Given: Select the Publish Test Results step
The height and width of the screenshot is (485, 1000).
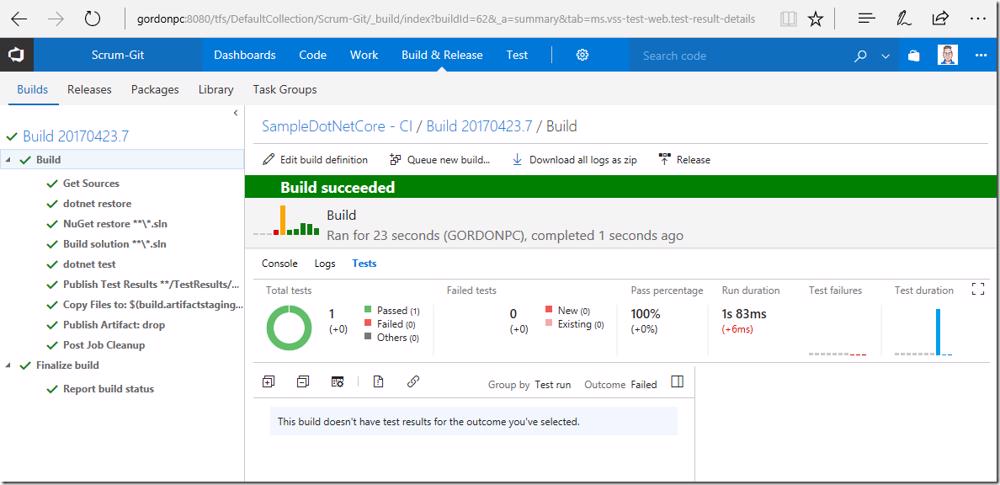Looking at the screenshot, I should (151, 285).
